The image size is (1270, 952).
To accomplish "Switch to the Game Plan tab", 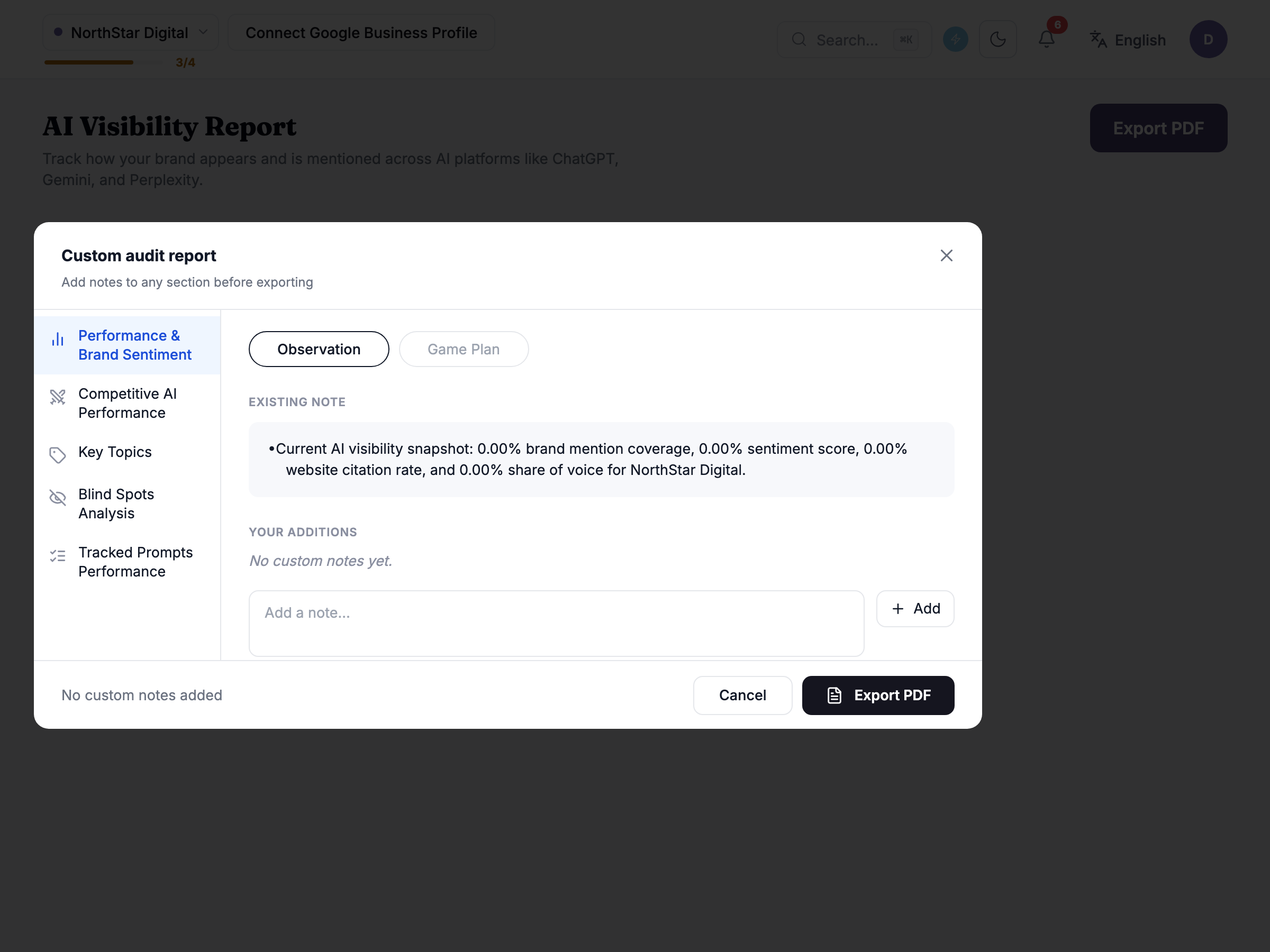I will (464, 349).
